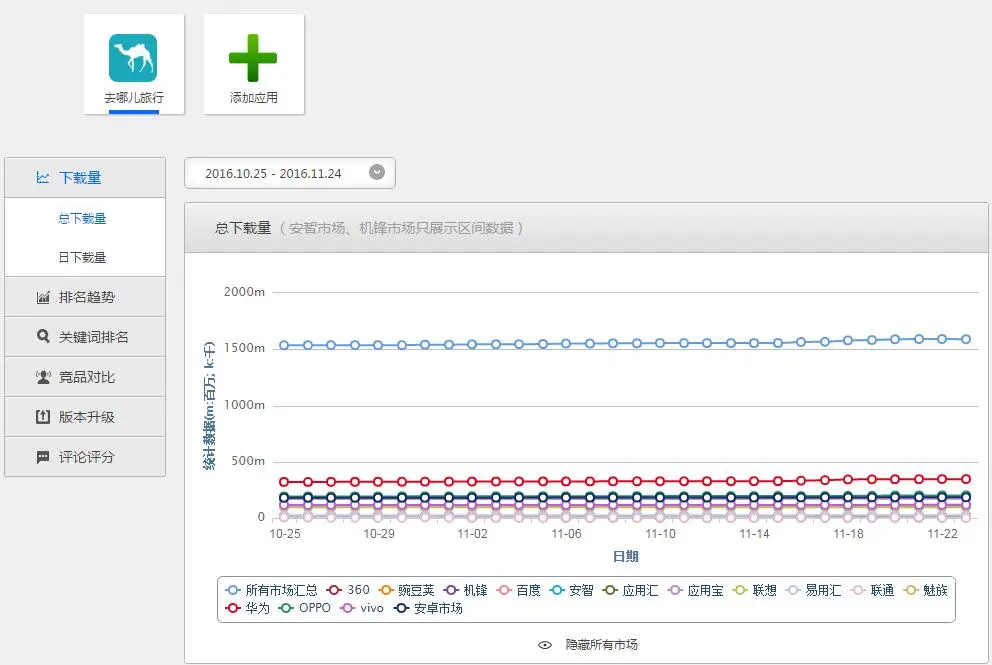Toggle the 百度 legend series

click(519, 590)
